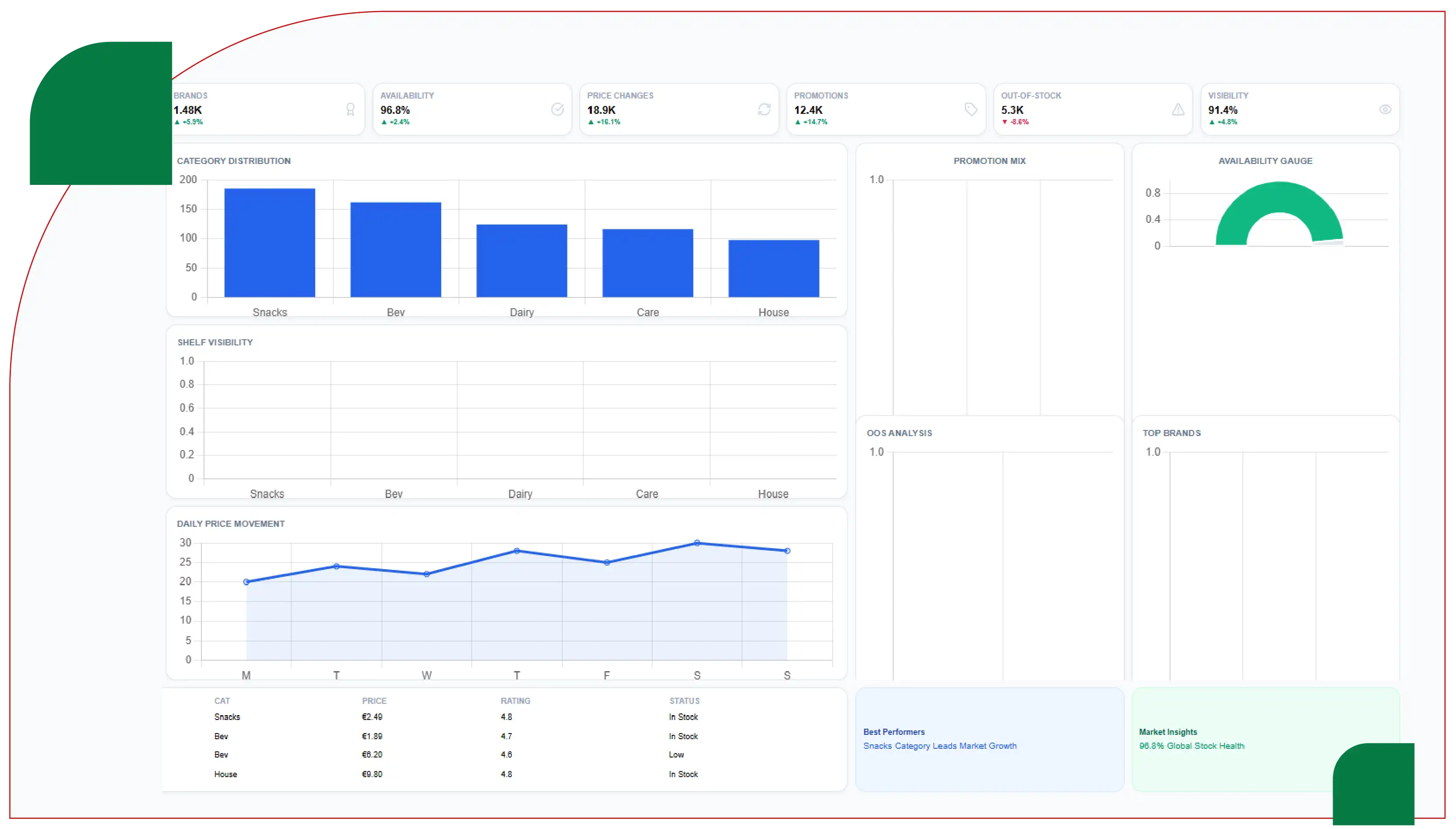This screenshot has width=1456, height=829.
Task: Select the Snacks bar in Category Distribution
Action: click(270, 242)
